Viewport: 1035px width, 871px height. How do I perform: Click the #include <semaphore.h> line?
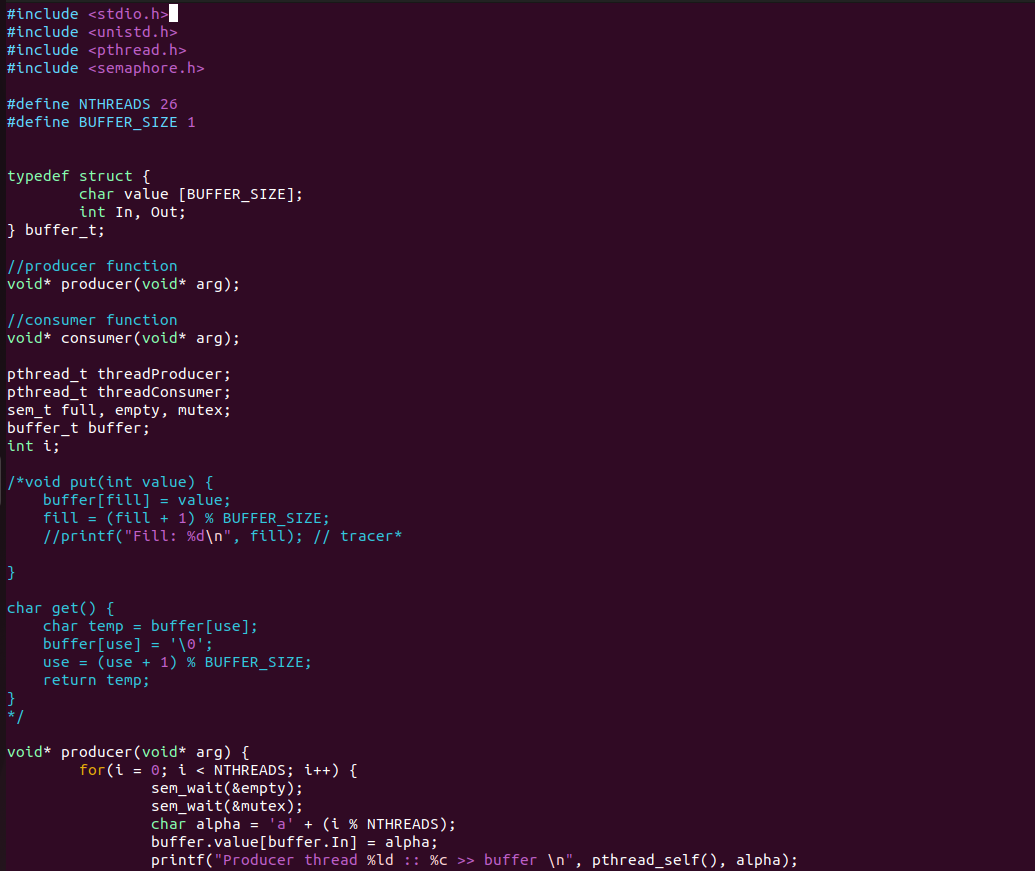coord(105,67)
